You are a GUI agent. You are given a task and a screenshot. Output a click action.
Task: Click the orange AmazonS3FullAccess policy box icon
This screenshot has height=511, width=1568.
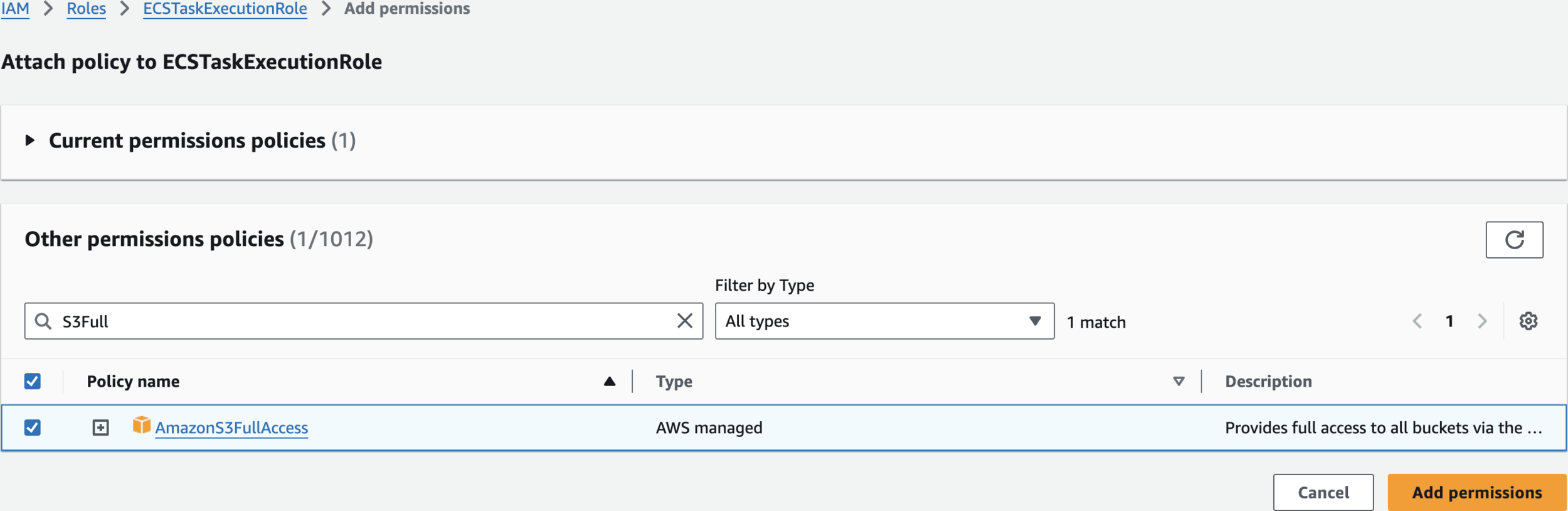click(x=141, y=426)
